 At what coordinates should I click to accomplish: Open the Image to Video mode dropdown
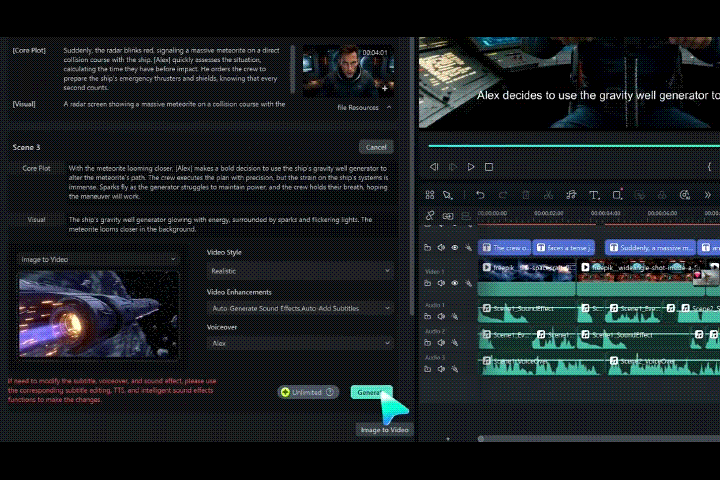(x=98, y=260)
